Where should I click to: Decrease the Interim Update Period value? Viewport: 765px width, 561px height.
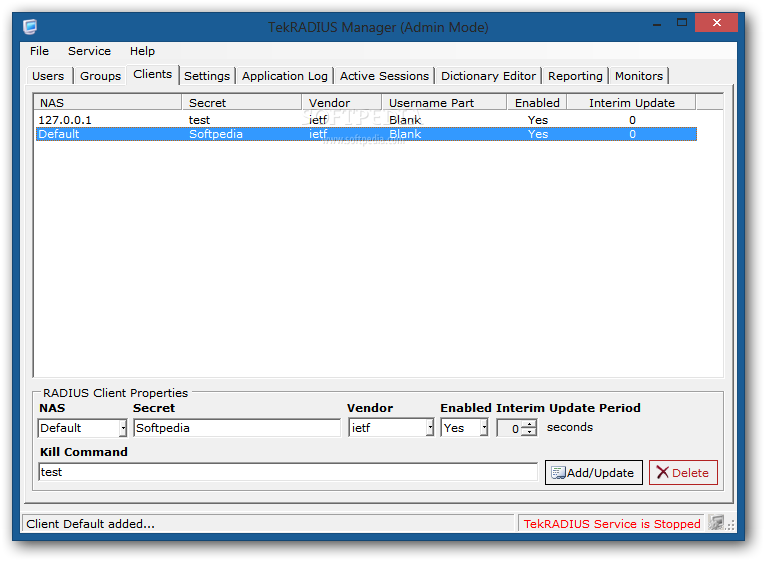(x=530, y=433)
